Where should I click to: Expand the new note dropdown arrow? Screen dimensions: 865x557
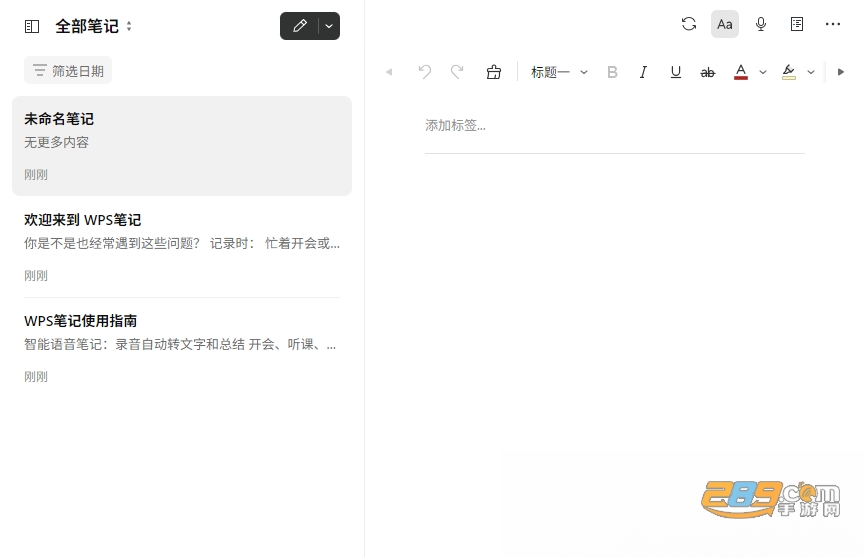click(x=329, y=26)
